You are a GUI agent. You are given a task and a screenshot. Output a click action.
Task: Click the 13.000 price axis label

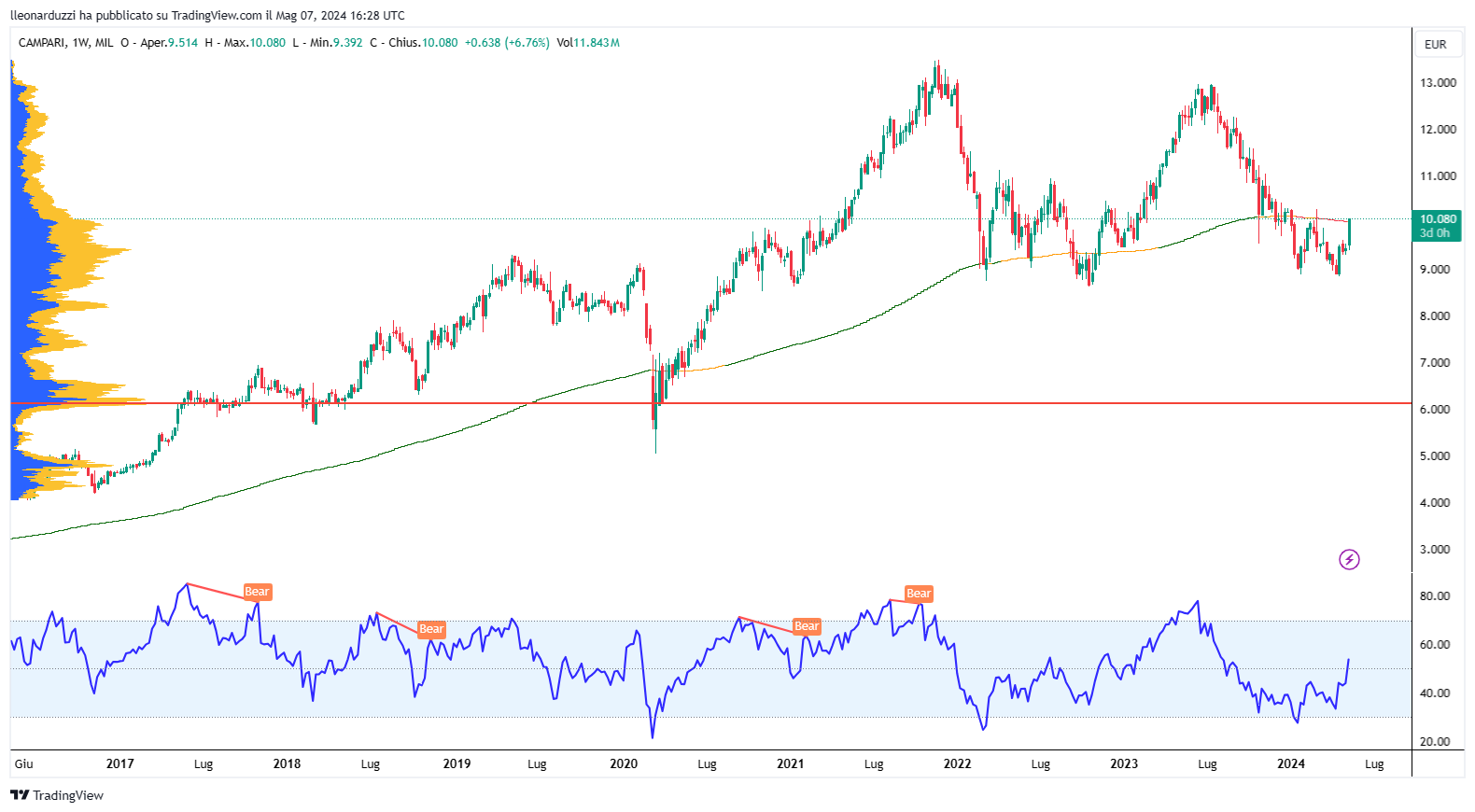click(1438, 83)
